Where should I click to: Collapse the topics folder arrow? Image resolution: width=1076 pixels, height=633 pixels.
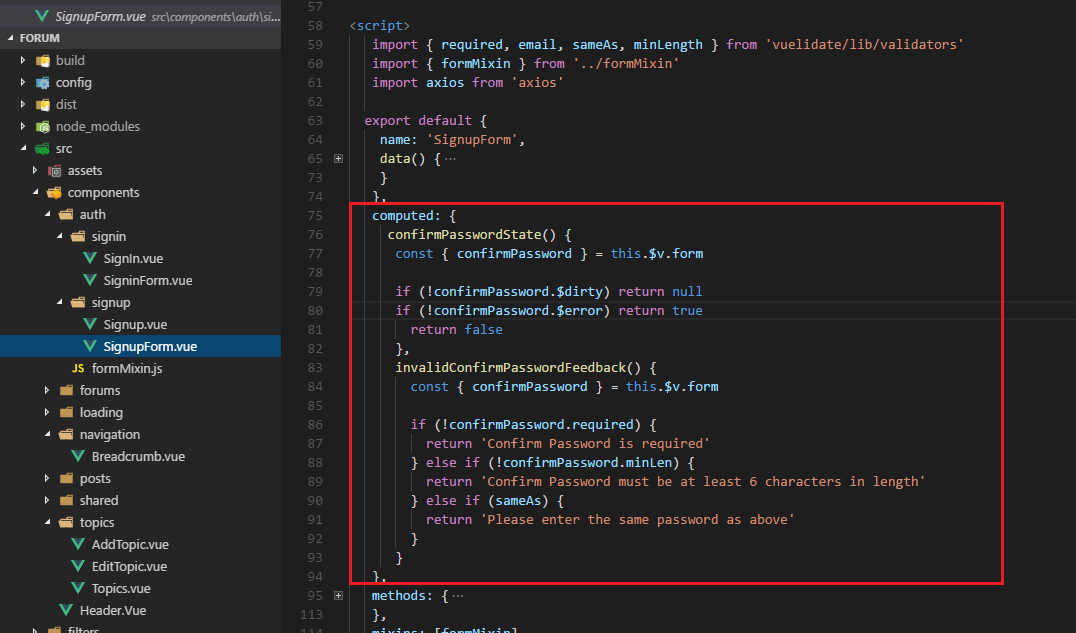point(47,522)
